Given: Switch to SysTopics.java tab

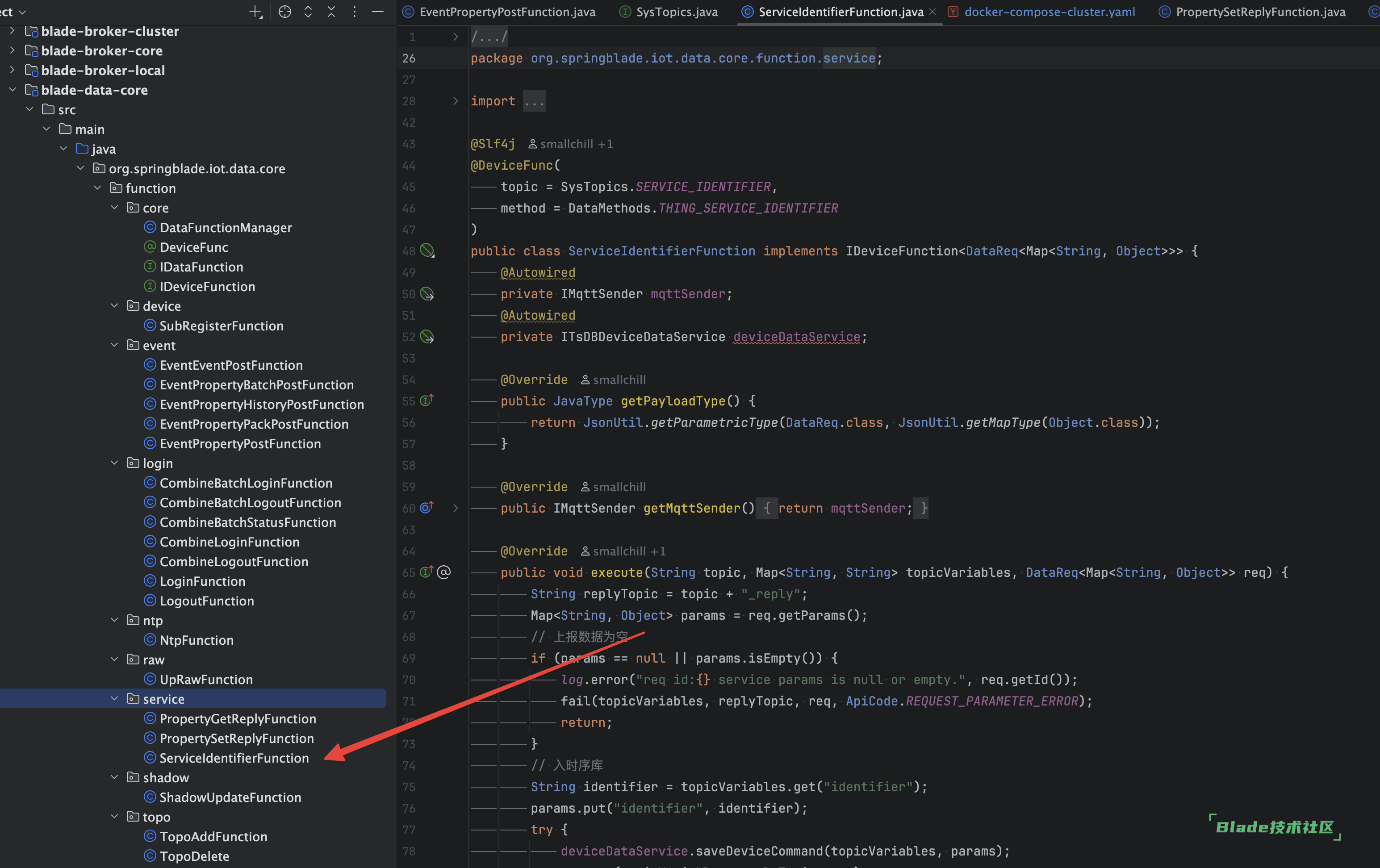Looking at the screenshot, I should (669, 12).
